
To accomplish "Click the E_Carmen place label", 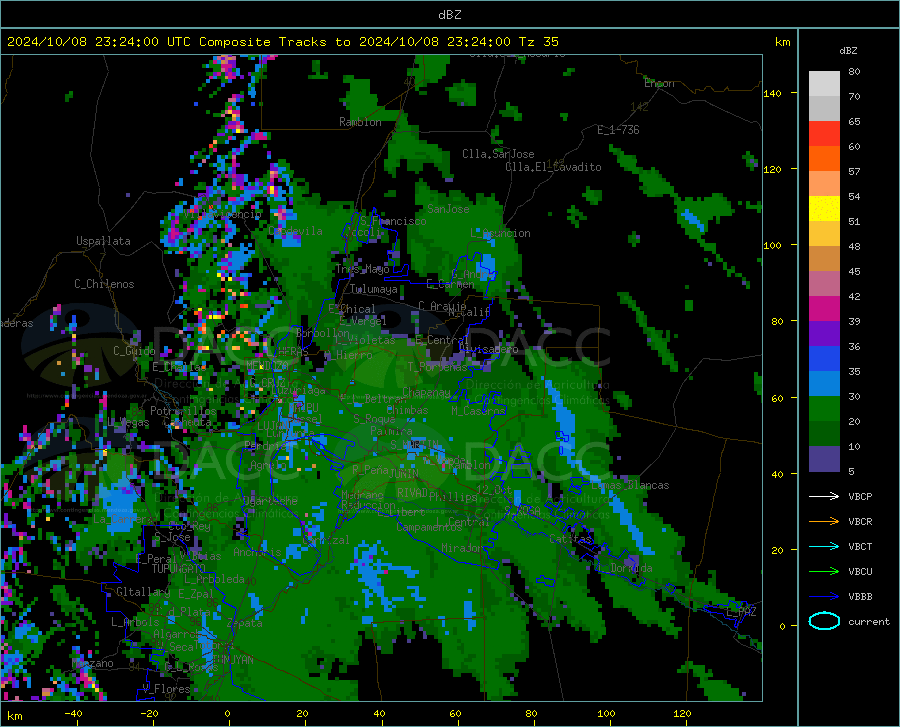I will (x=450, y=283).
